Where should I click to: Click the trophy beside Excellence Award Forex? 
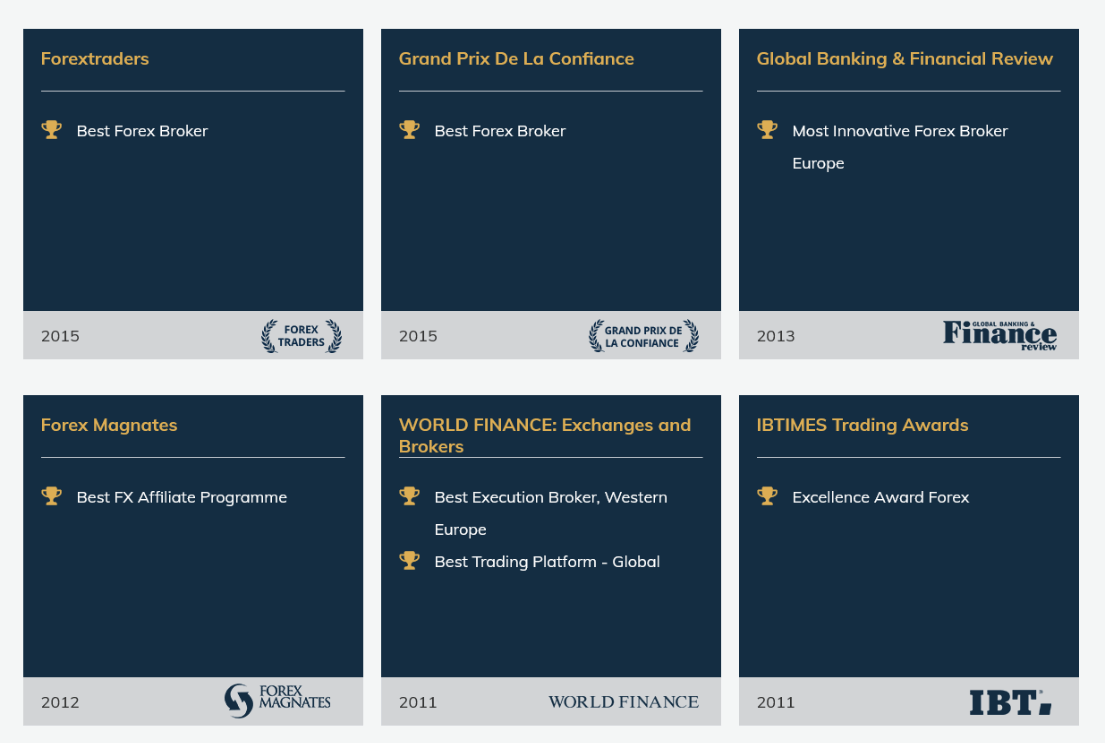[767, 496]
